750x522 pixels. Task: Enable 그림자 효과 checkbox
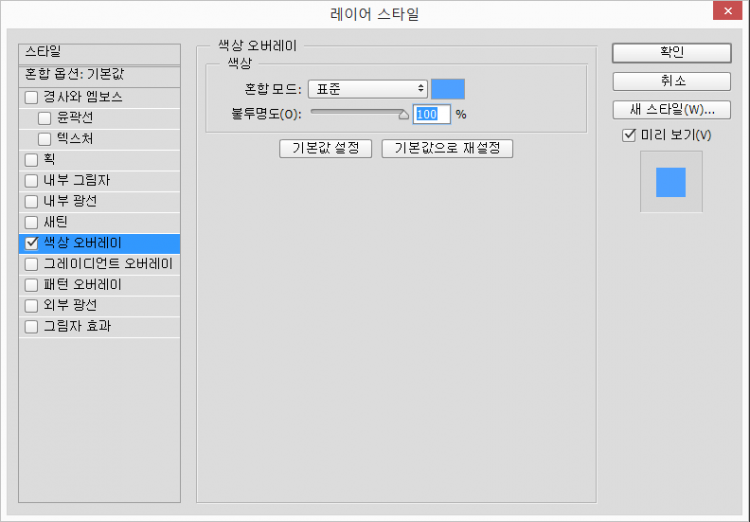point(32,326)
